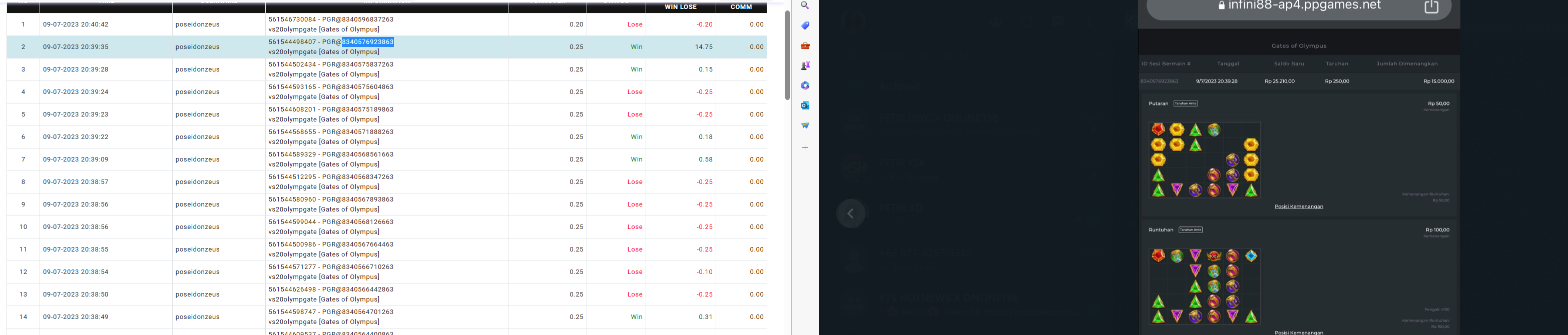Click row 6 reference 561544568655

(292, 132)
